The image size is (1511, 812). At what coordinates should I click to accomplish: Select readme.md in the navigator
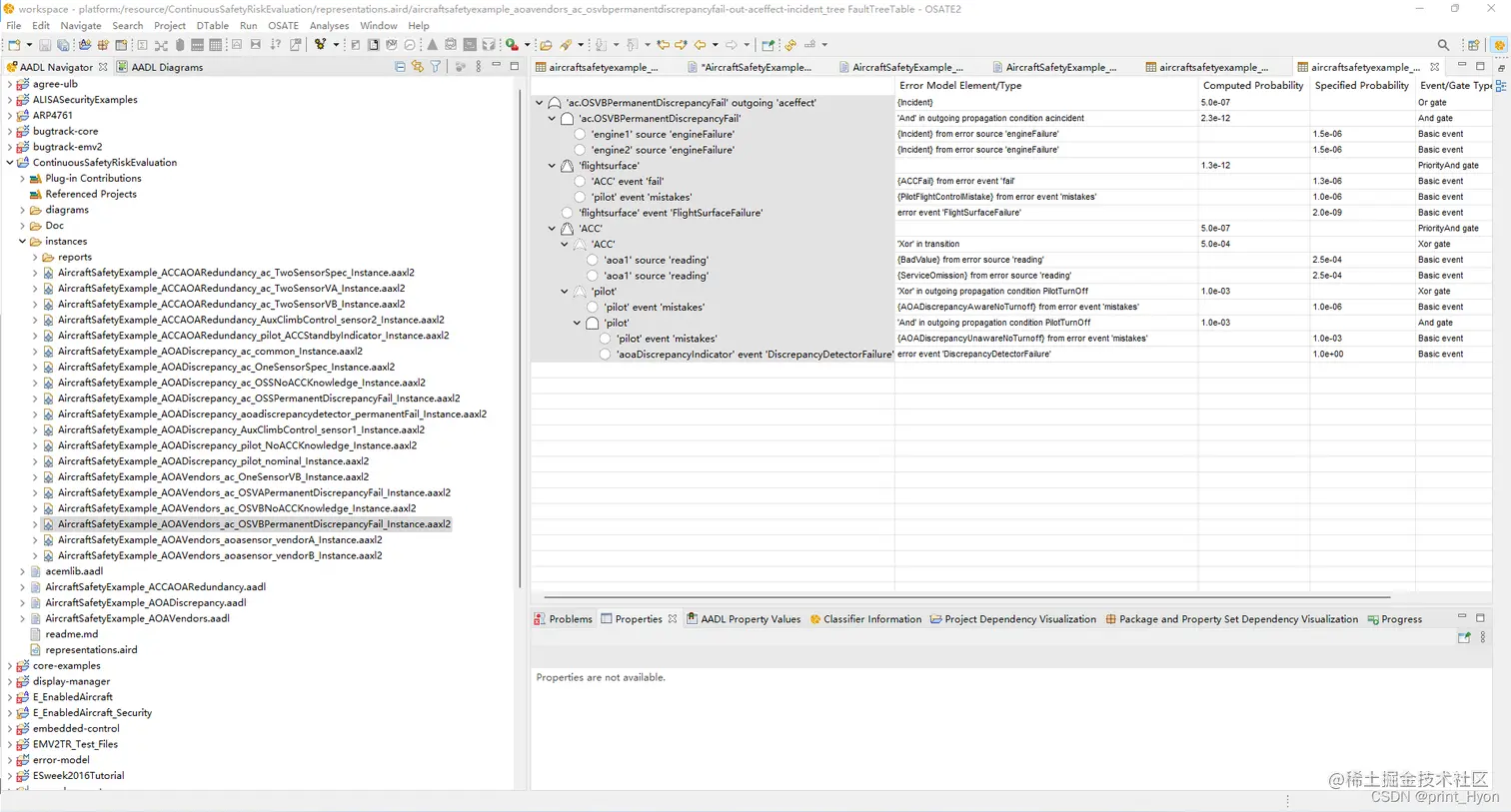71,634
